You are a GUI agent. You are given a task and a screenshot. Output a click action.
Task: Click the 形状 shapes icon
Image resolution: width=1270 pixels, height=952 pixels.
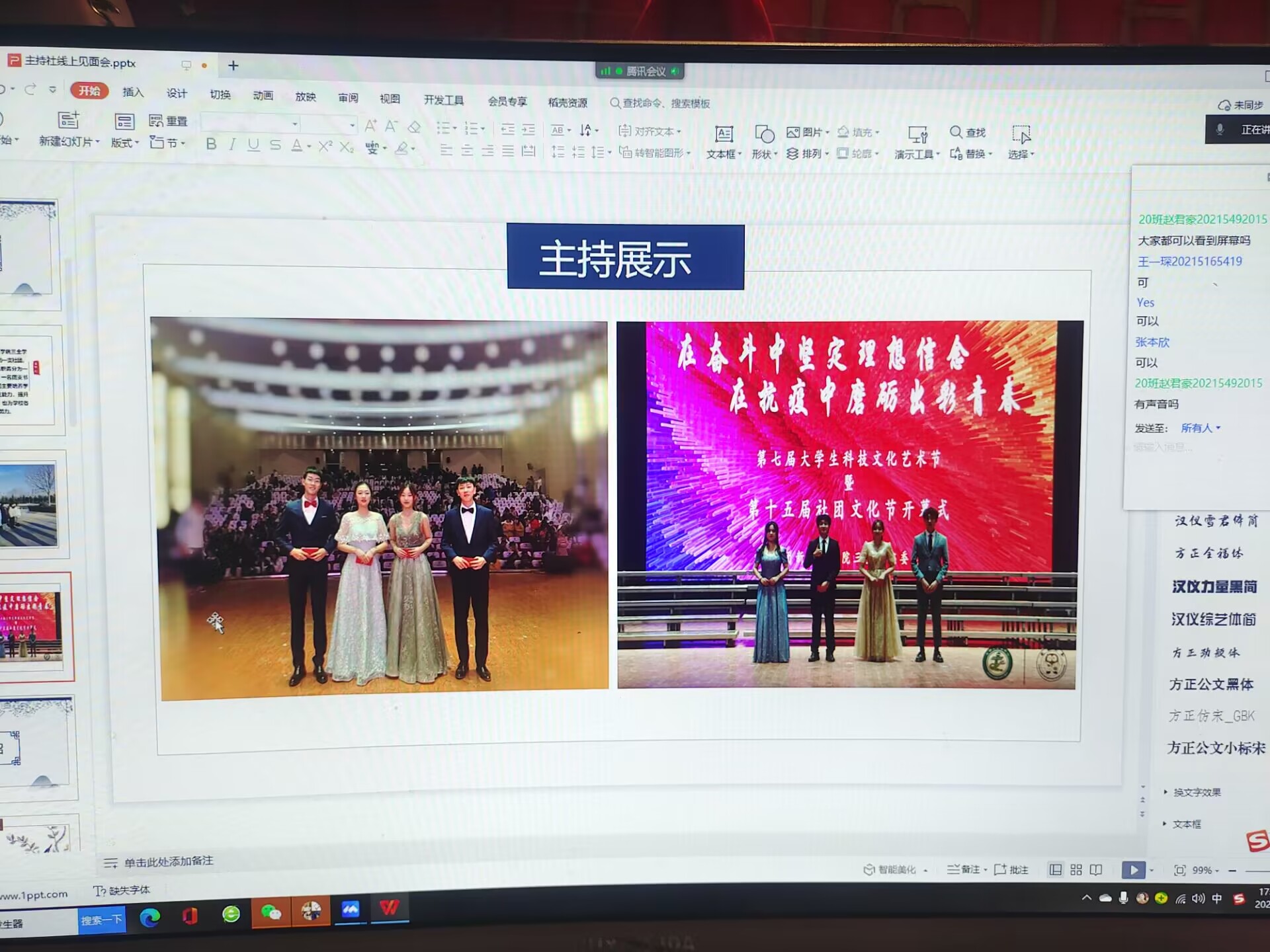(x=764, y=135)
